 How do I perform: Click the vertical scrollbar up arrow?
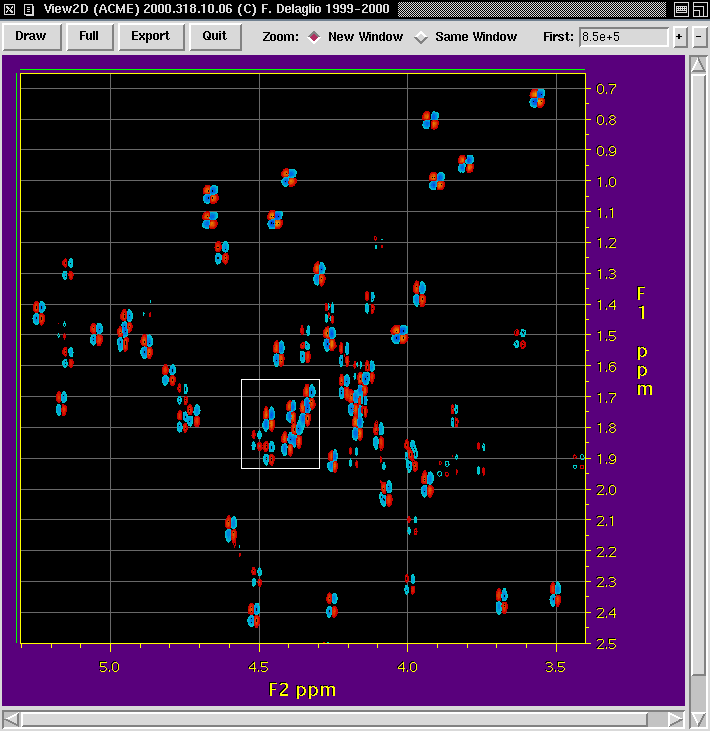[697, 64]
